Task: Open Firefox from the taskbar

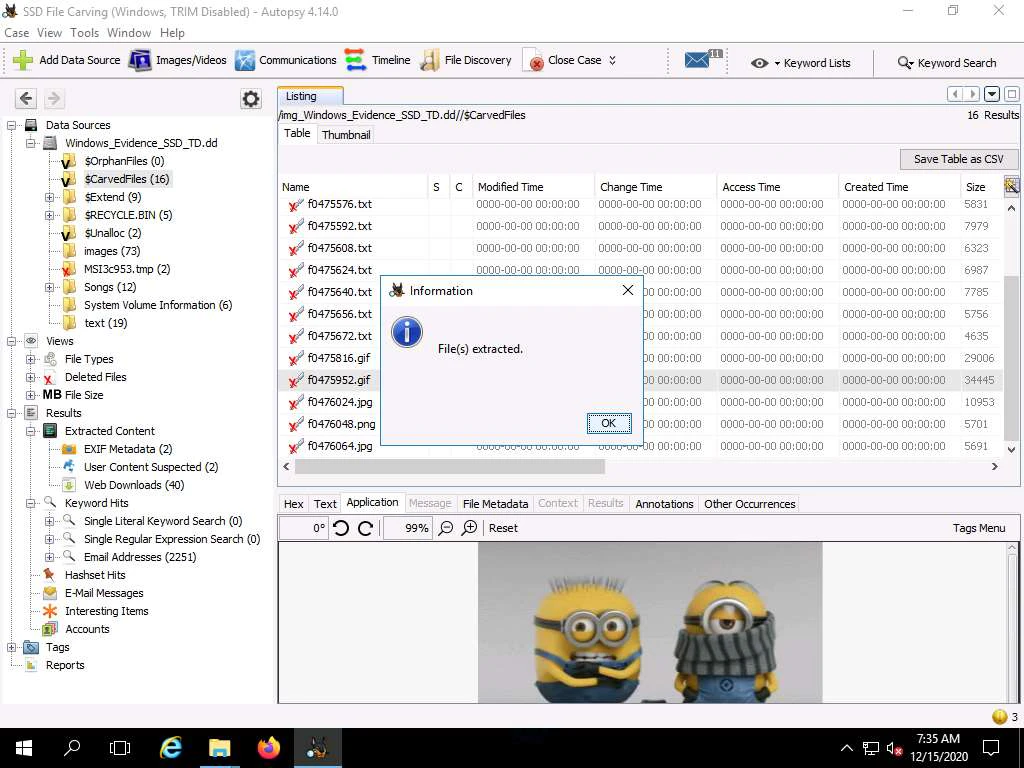Action: (x=268, y=748)
